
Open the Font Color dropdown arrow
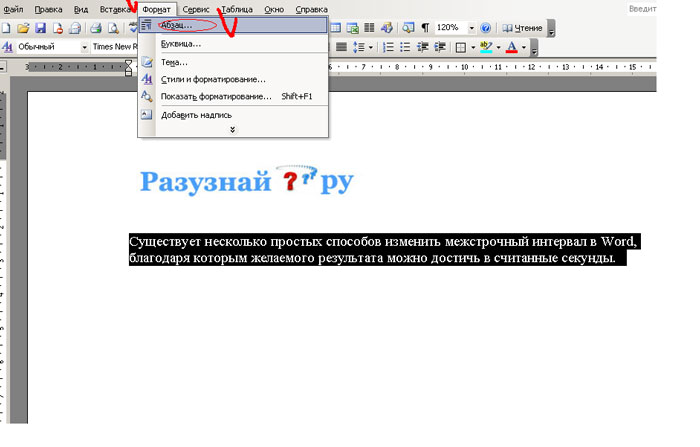[x=524, y=47]
